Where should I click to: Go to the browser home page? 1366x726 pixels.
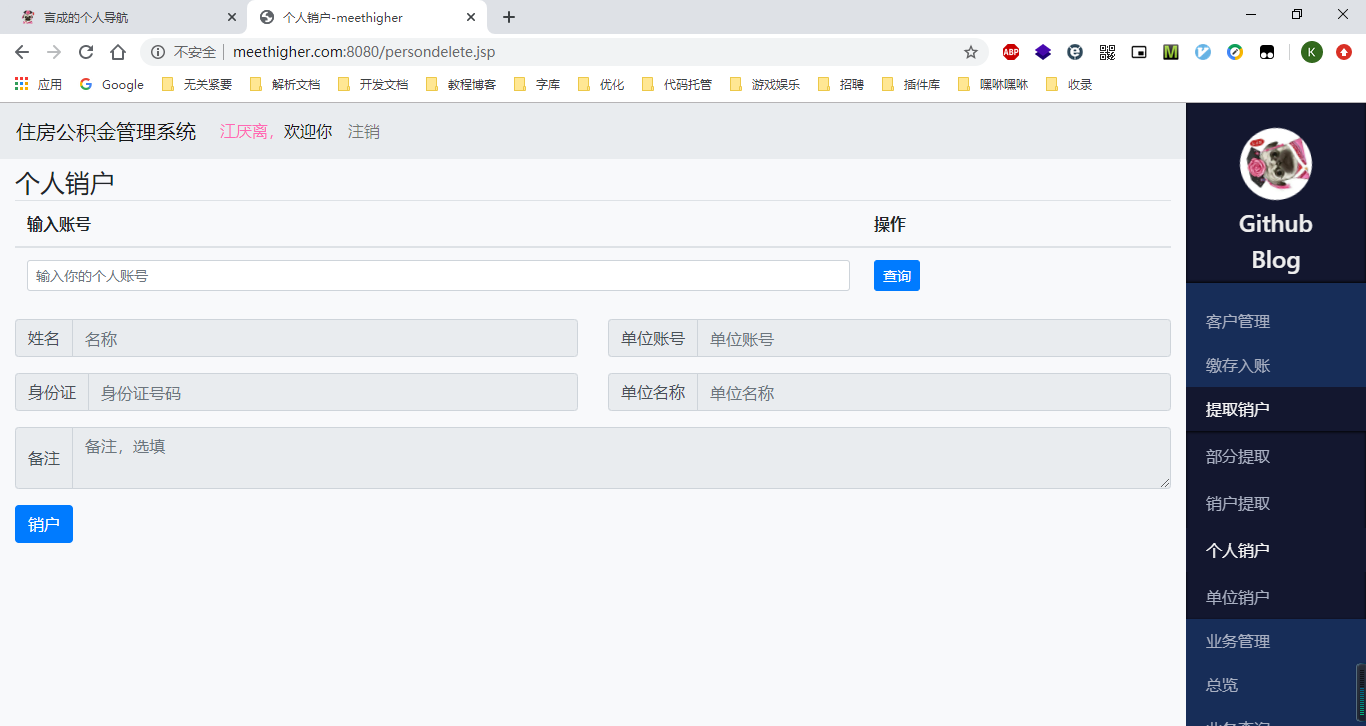[118, 52]
